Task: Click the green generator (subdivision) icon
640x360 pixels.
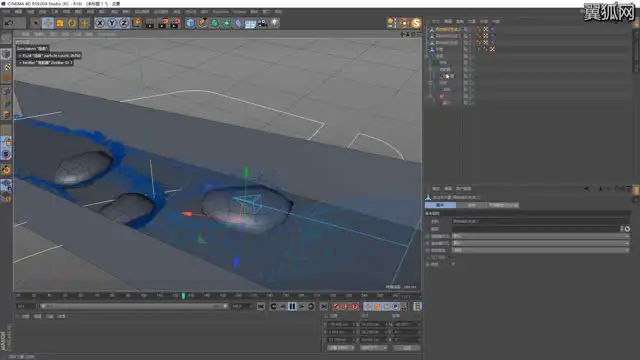Action: coord(214,23)
